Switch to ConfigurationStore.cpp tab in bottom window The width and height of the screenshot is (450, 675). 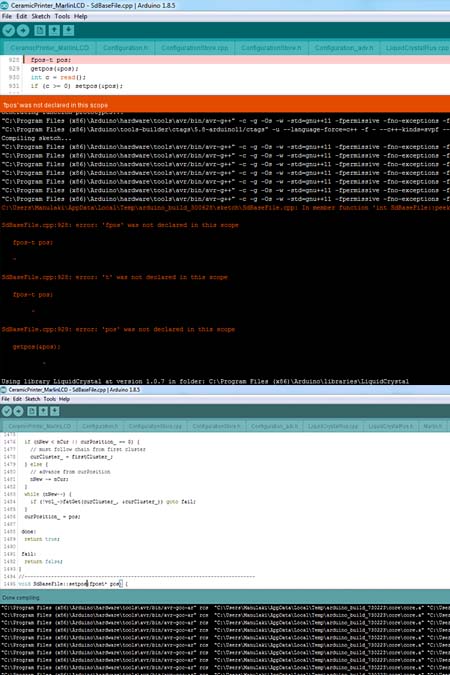coord(155,426)
